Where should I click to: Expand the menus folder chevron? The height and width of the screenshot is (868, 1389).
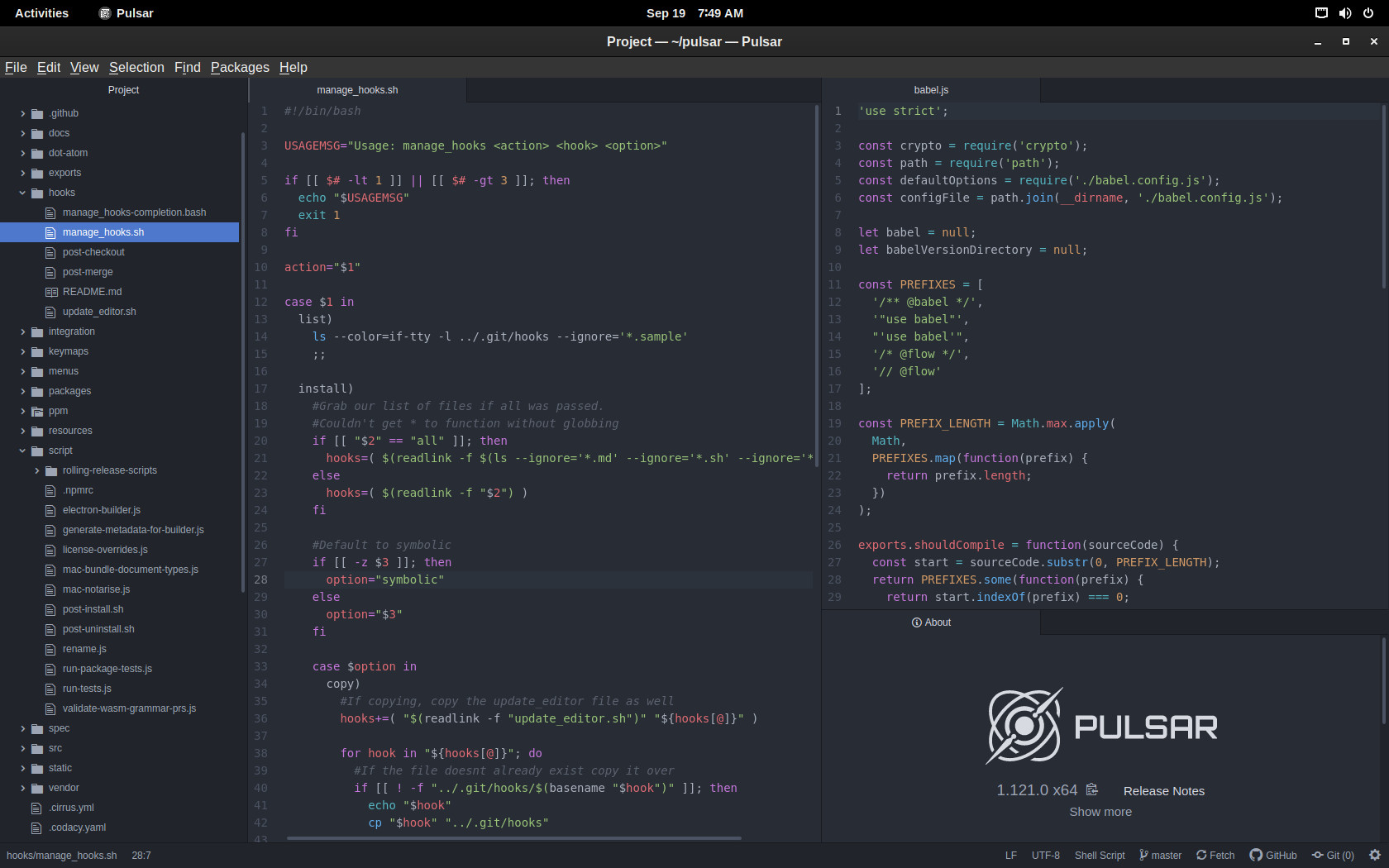click(22, 371)
